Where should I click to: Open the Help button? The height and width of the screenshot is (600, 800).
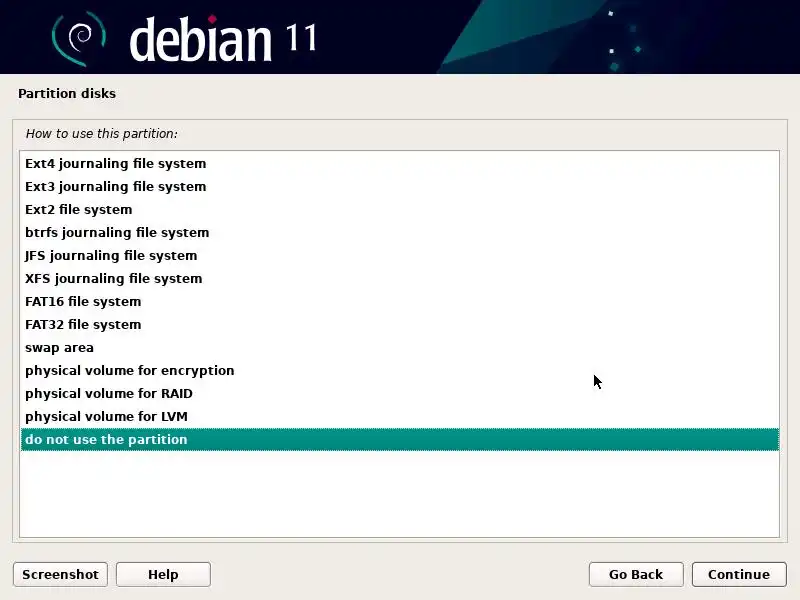coord(163,574)
